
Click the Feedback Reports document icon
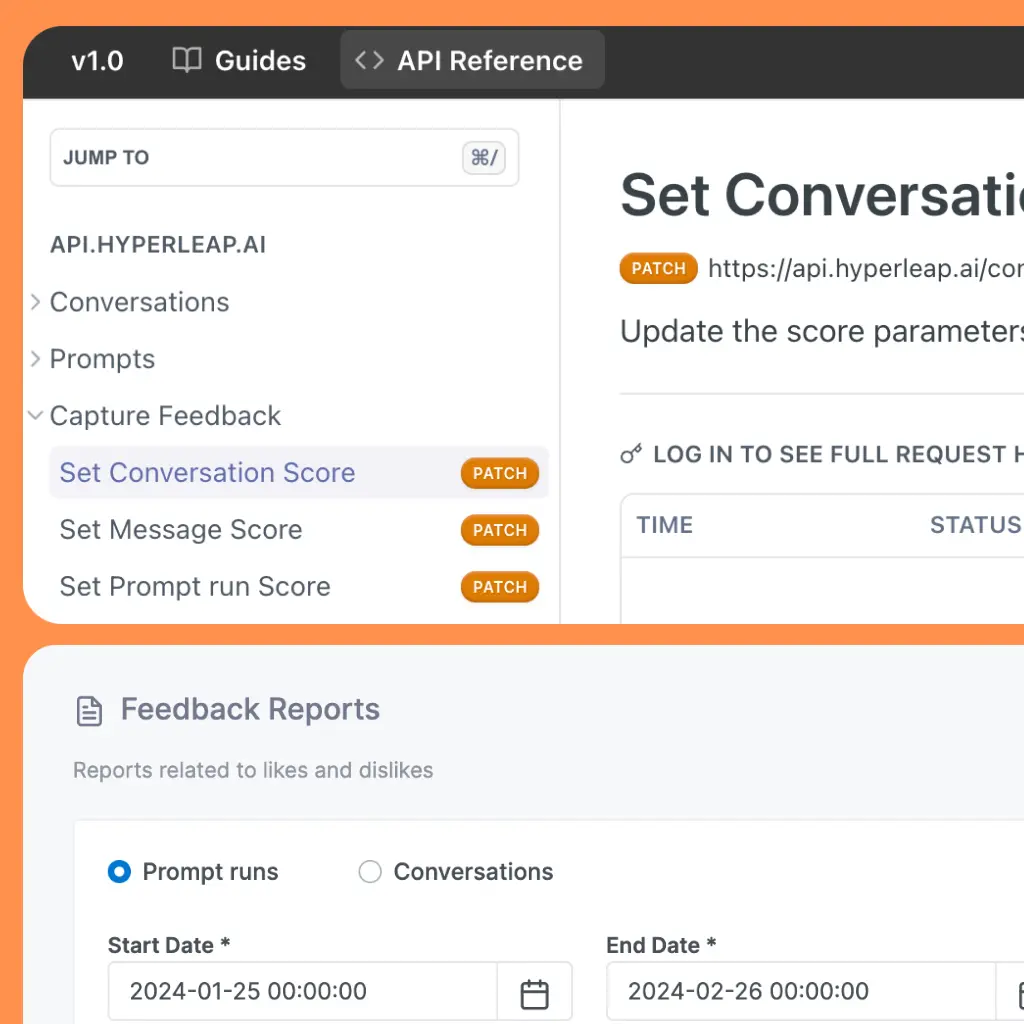[x=90, y=711]
